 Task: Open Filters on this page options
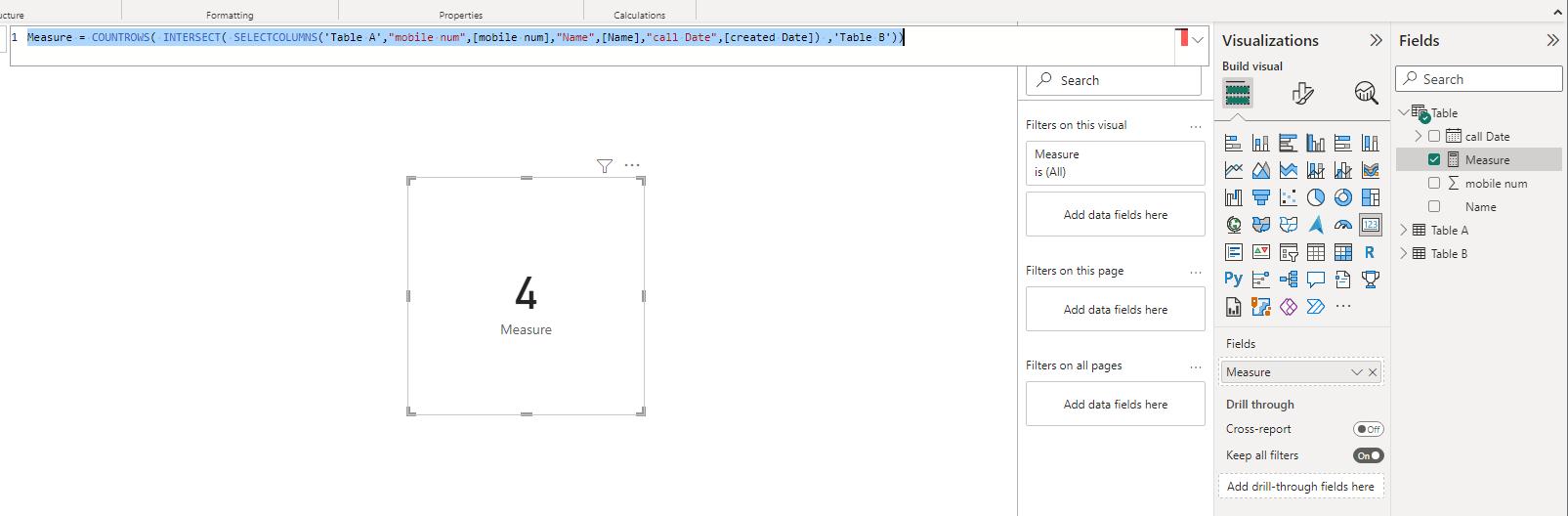(x=1196, y=272)
